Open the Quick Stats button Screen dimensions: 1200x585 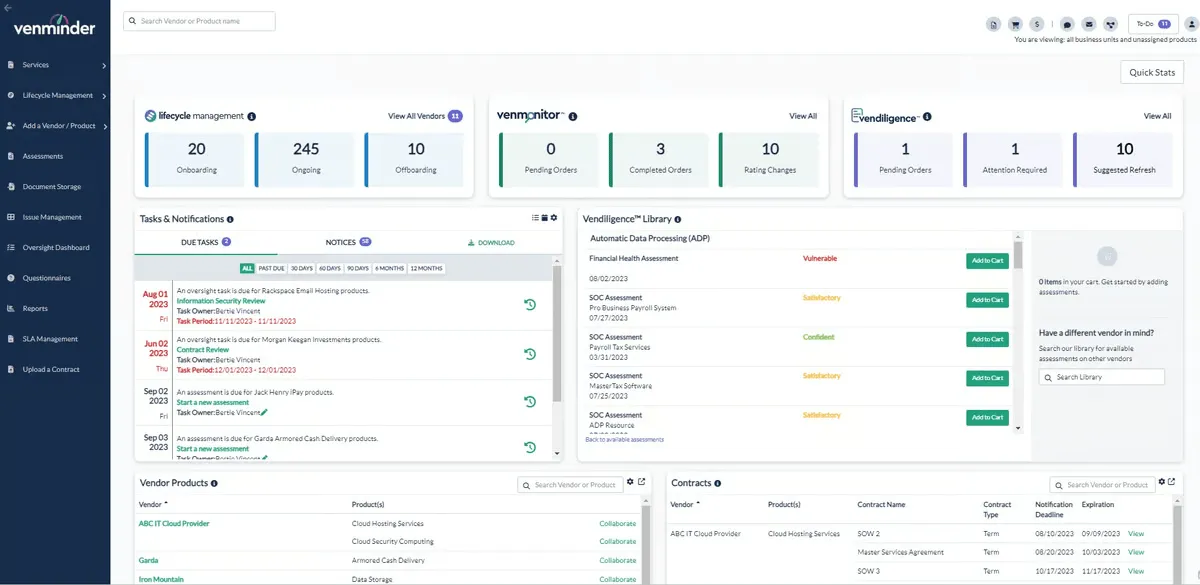pos(1152,72)
